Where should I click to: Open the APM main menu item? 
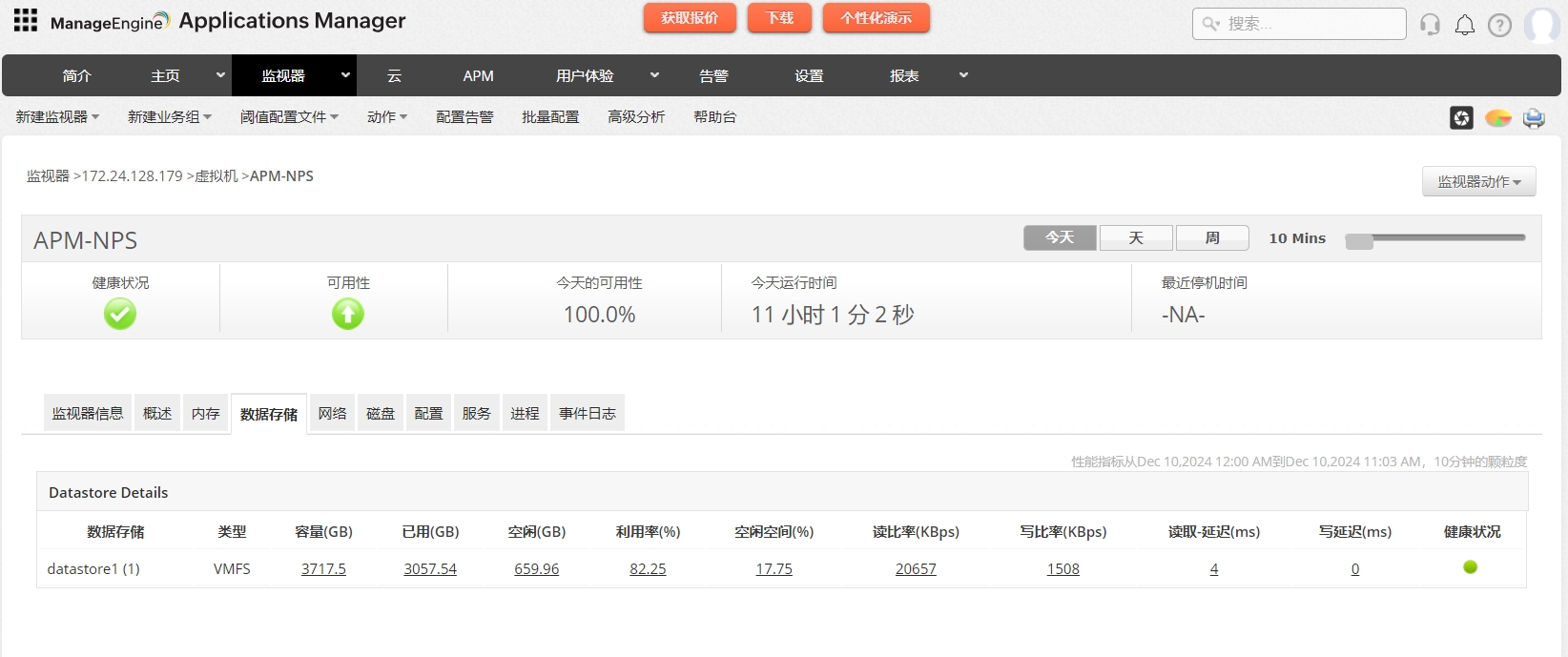[478, 75]
